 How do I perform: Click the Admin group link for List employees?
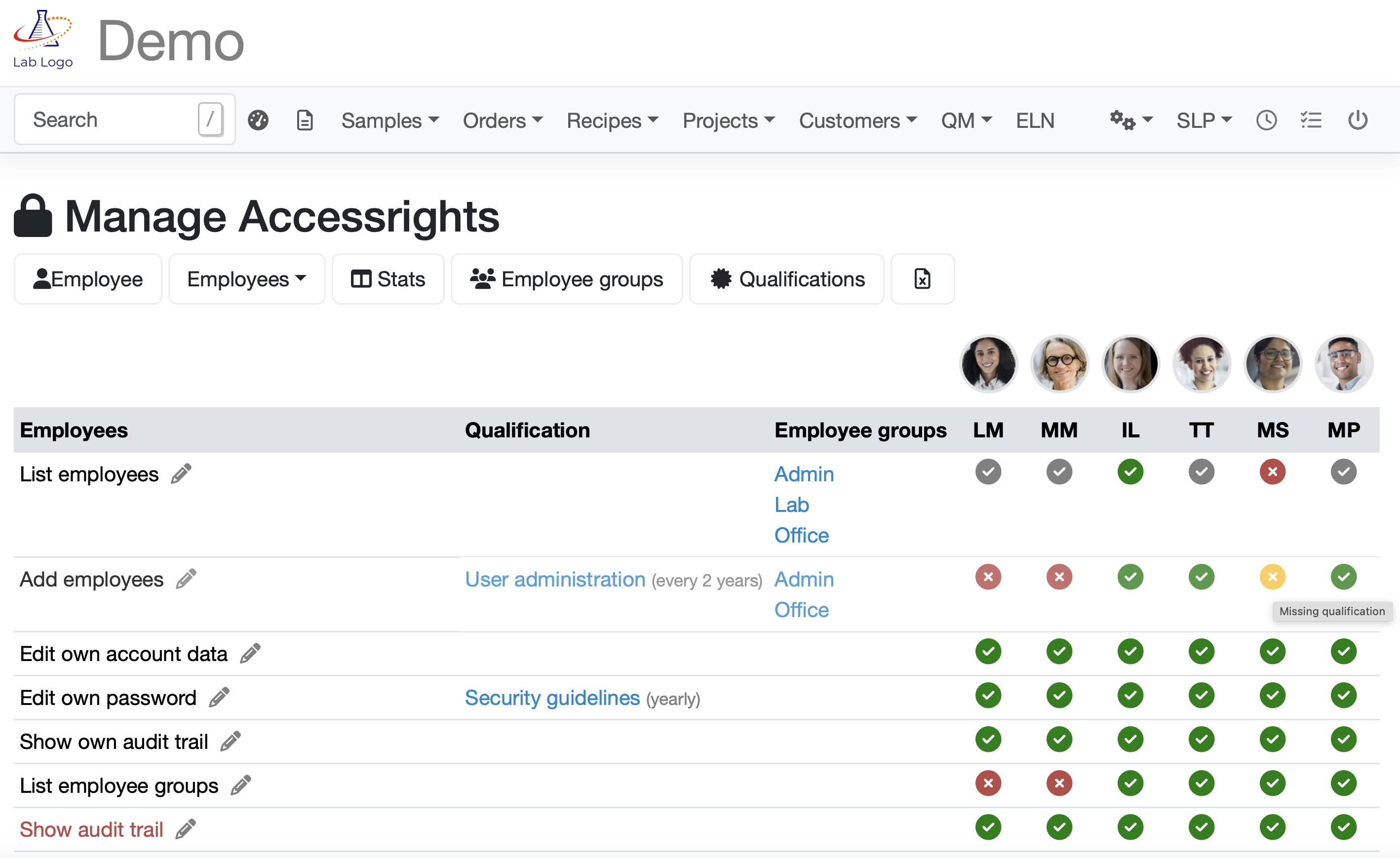click(x=804, y=473)
